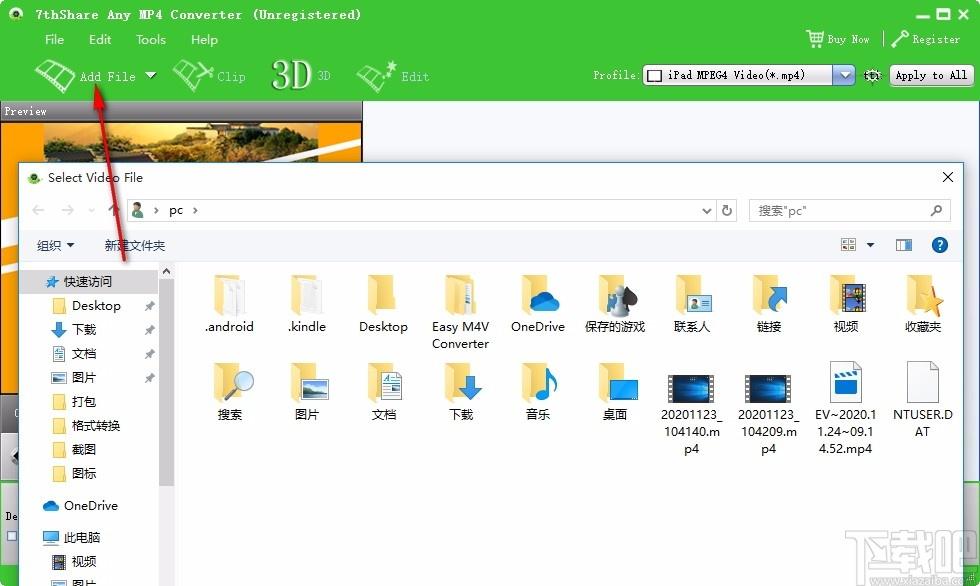Select 打包 folder in sidebar
The height and width of the screenshot is (586, 980).
pyautogui.click(x=84, y=402)
